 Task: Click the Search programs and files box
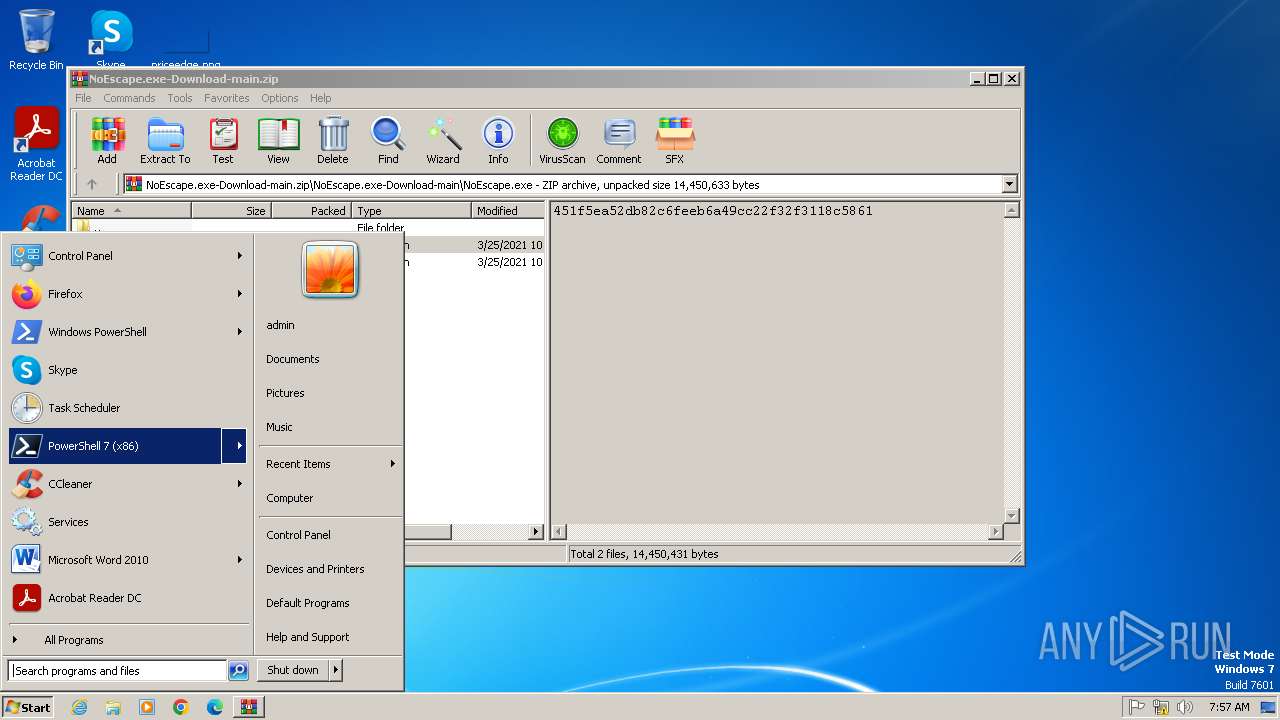[117, 671]
